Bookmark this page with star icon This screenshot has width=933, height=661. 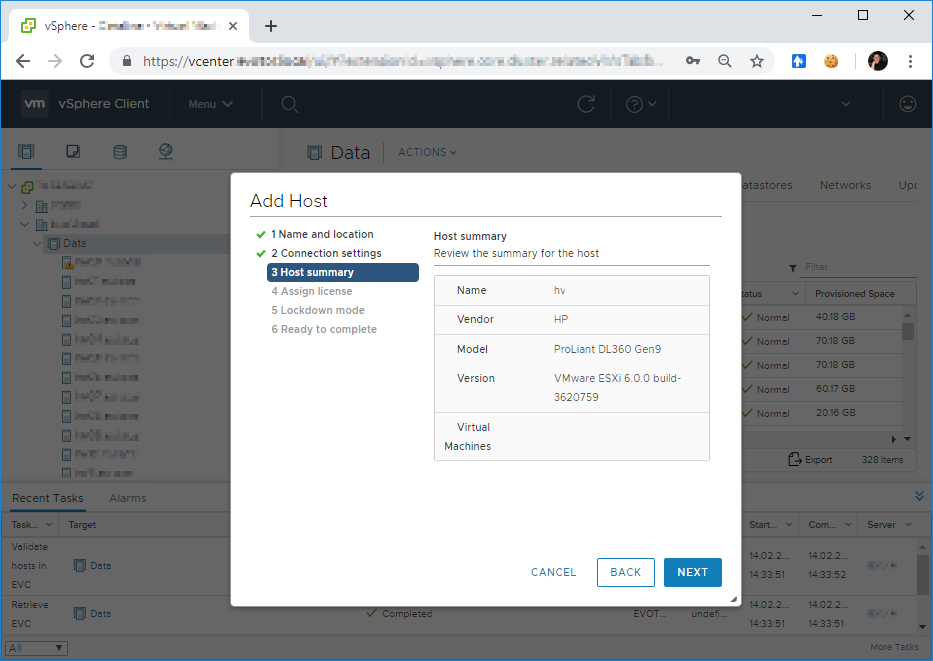point(757,61)
